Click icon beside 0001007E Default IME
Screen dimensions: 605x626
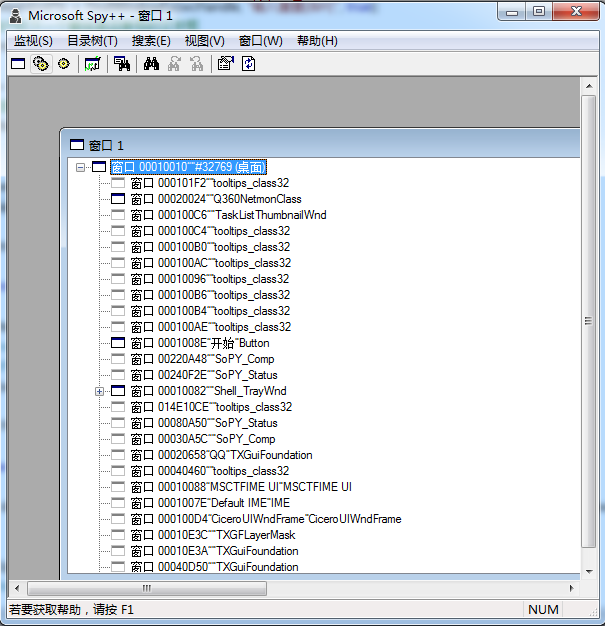pos(118,503)
